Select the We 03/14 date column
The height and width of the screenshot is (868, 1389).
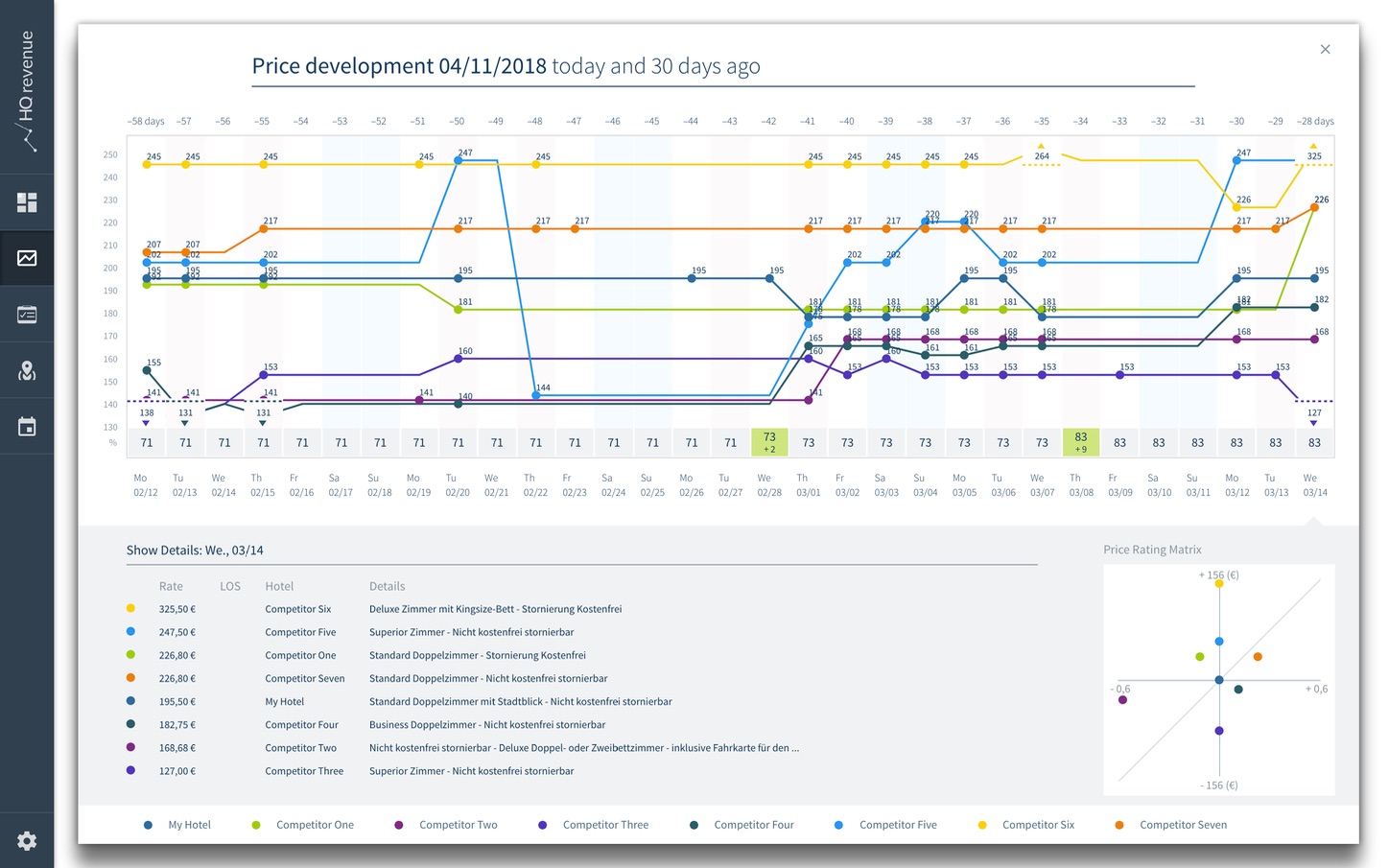(1314, 484)
